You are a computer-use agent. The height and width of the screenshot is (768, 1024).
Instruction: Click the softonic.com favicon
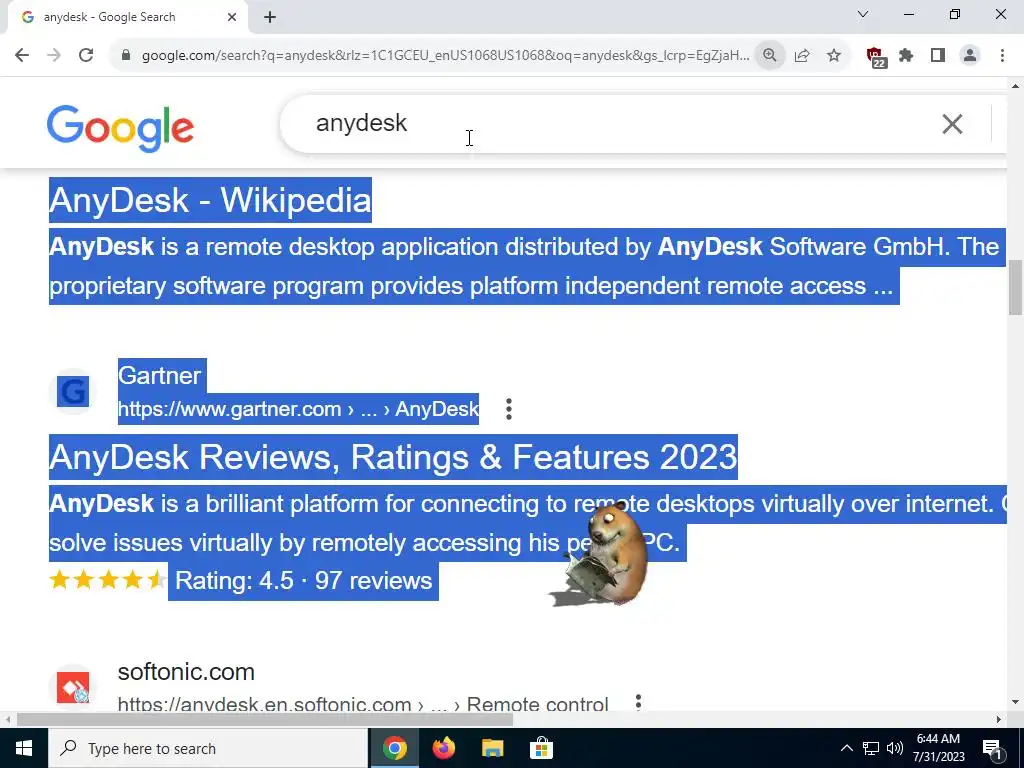[72, 688]
